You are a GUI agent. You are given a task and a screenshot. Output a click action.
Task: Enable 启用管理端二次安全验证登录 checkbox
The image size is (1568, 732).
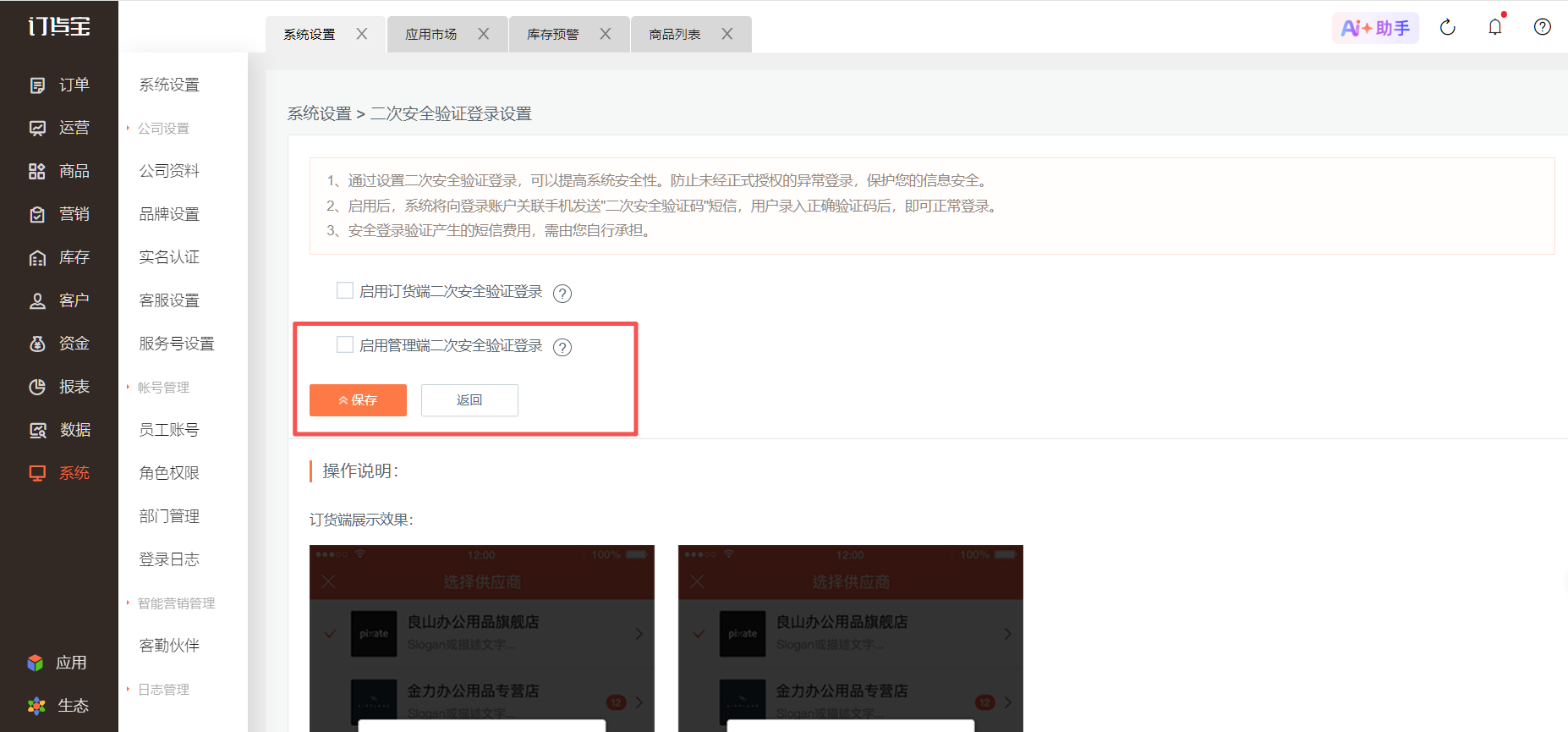(345, 344)
